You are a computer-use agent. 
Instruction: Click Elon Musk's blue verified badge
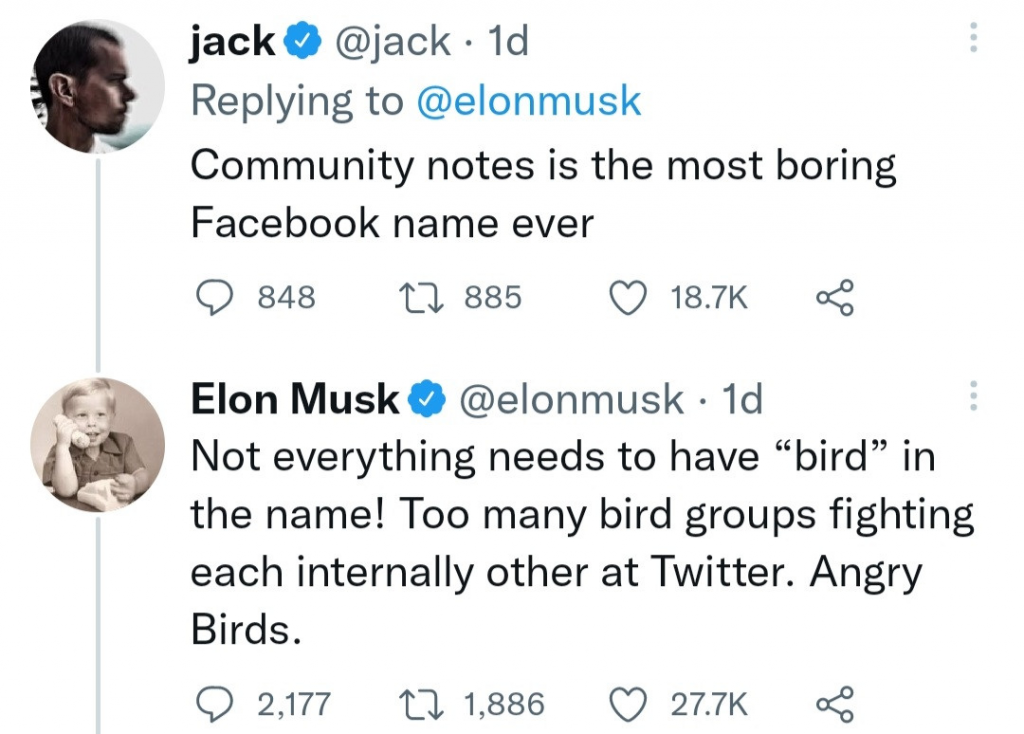tap(426, 400)
